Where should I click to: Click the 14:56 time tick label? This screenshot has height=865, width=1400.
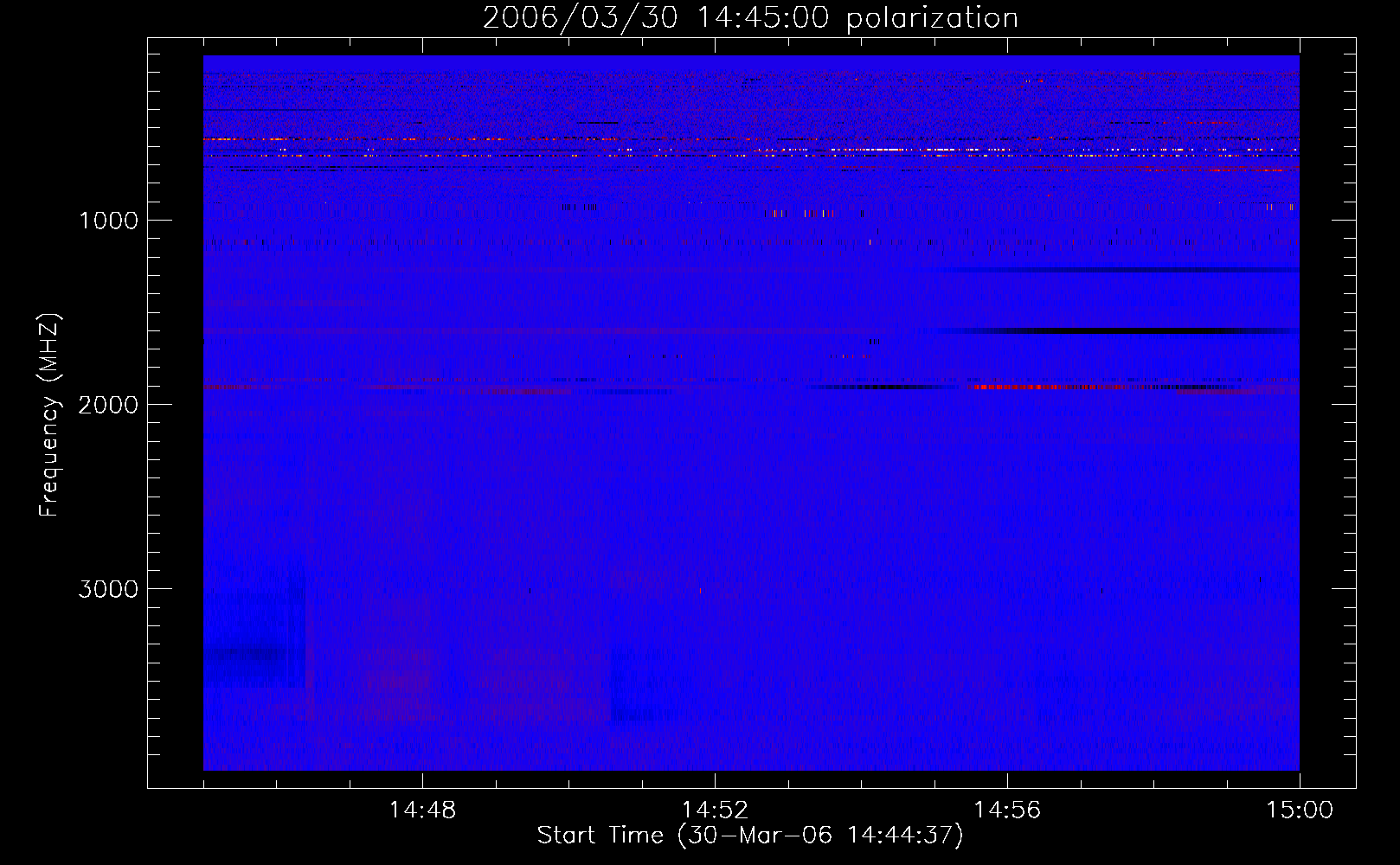(1007, 811)
